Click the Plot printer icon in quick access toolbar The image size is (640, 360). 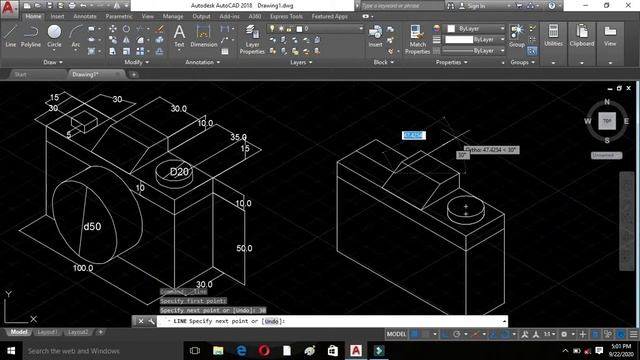[x=72, y=6]
